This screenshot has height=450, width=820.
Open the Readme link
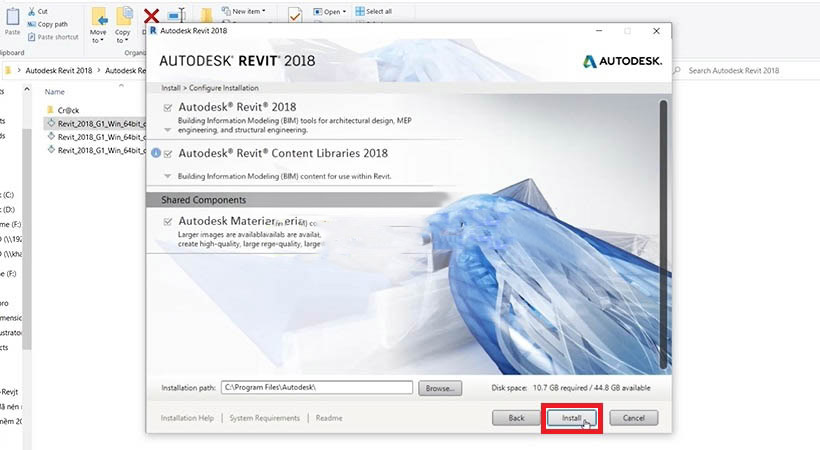[x=329, y=418]
